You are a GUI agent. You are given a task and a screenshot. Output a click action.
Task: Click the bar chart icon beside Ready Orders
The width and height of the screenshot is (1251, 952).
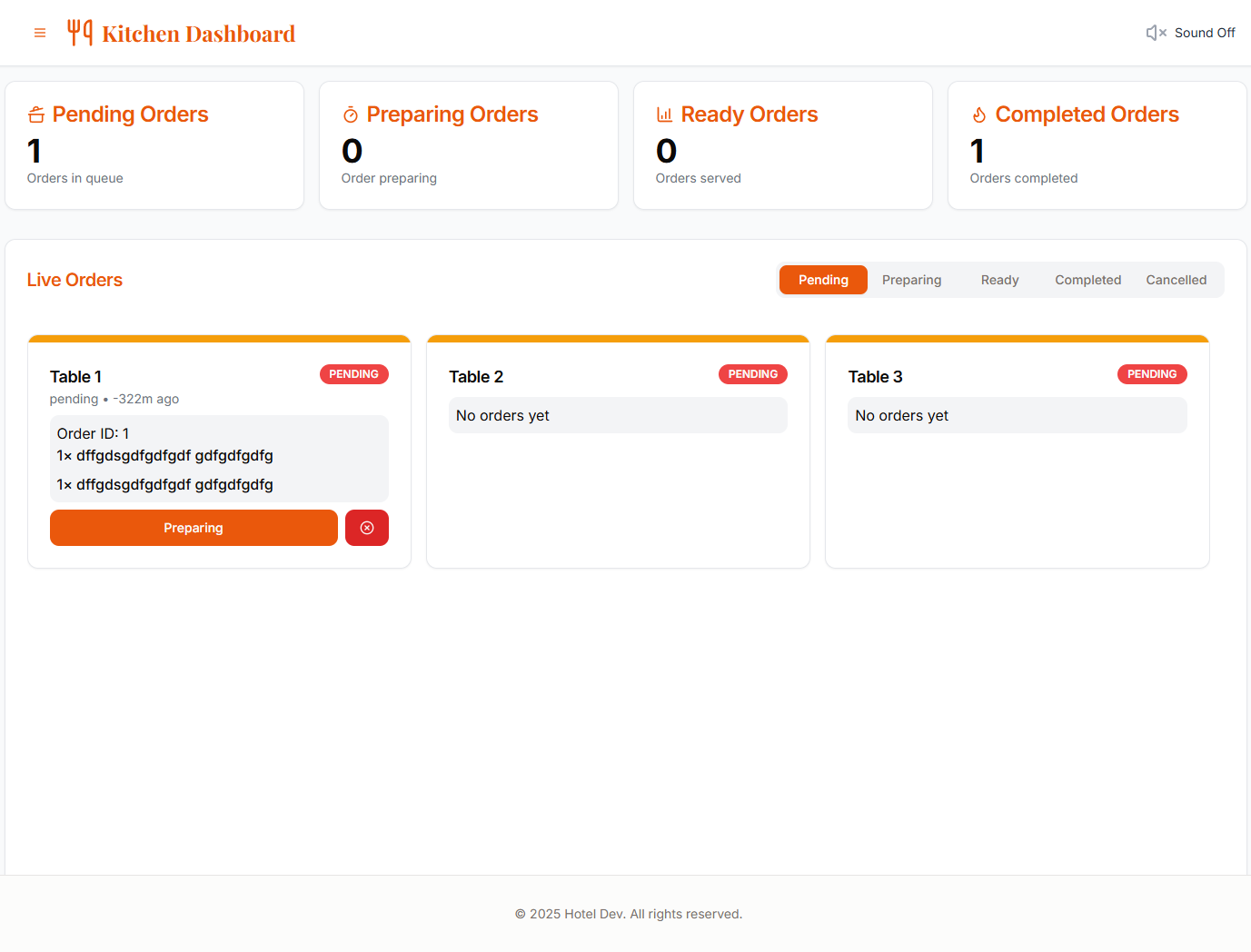click(x=664, y=114)
